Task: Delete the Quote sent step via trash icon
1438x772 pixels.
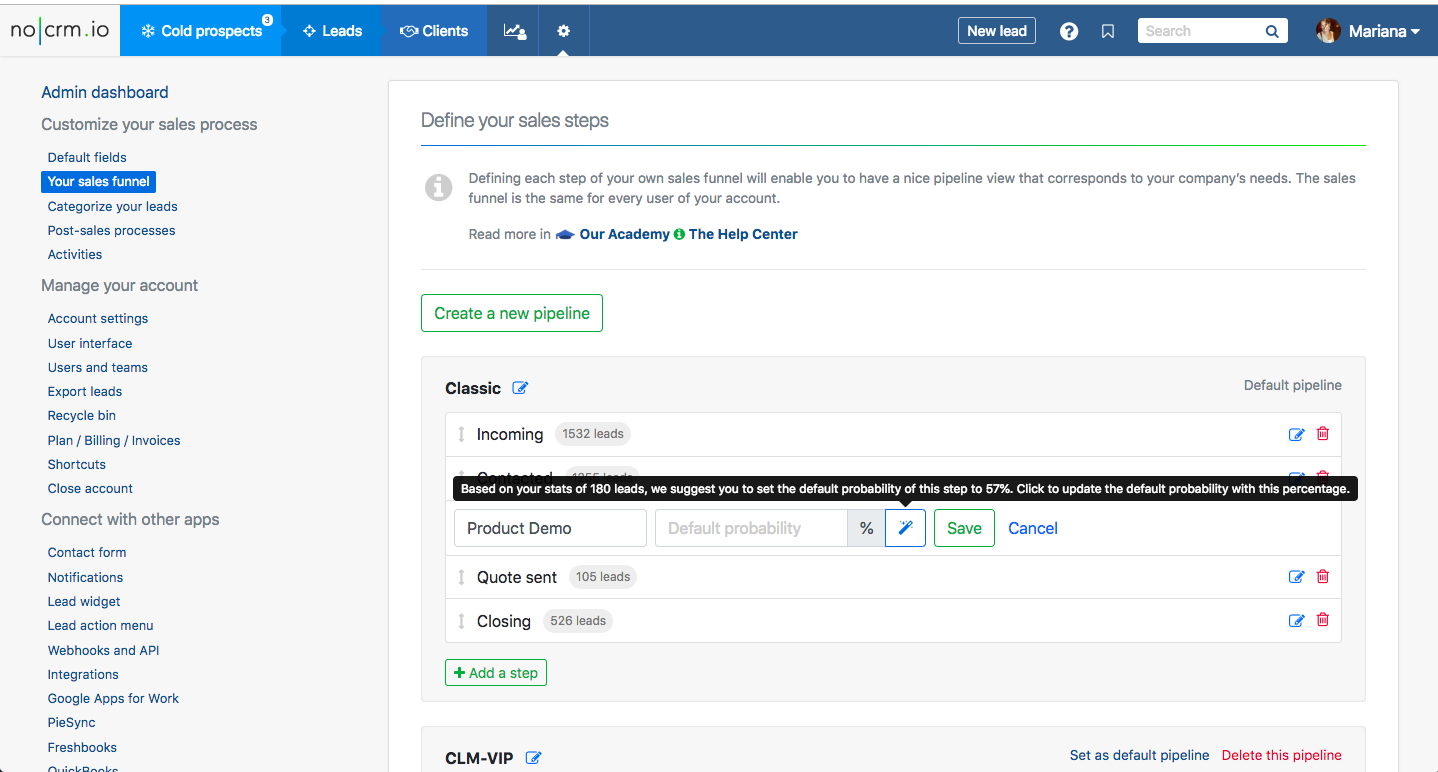Action: pos(1323,576)
